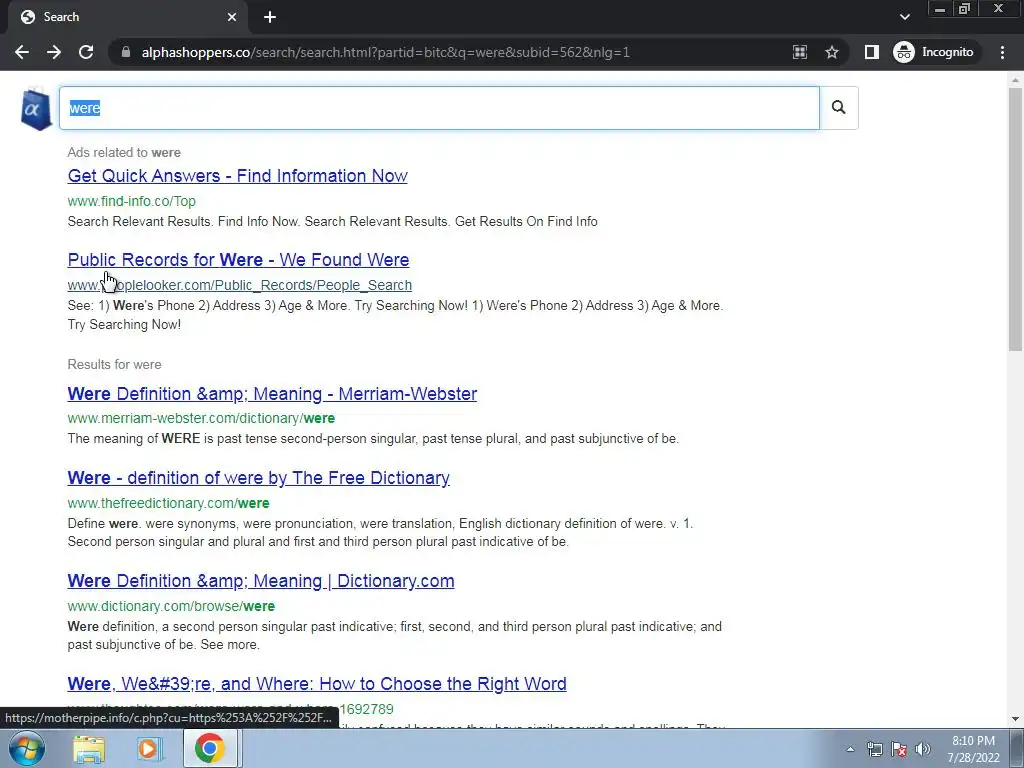Submit search with the magnifier button
The height and width of the screenshot is (768, 1024).
pos(839,108)
